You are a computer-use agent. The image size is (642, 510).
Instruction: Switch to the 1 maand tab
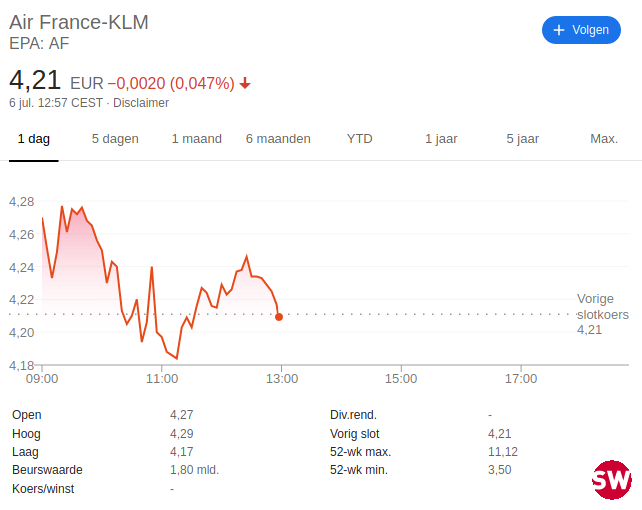coord(197,139)
